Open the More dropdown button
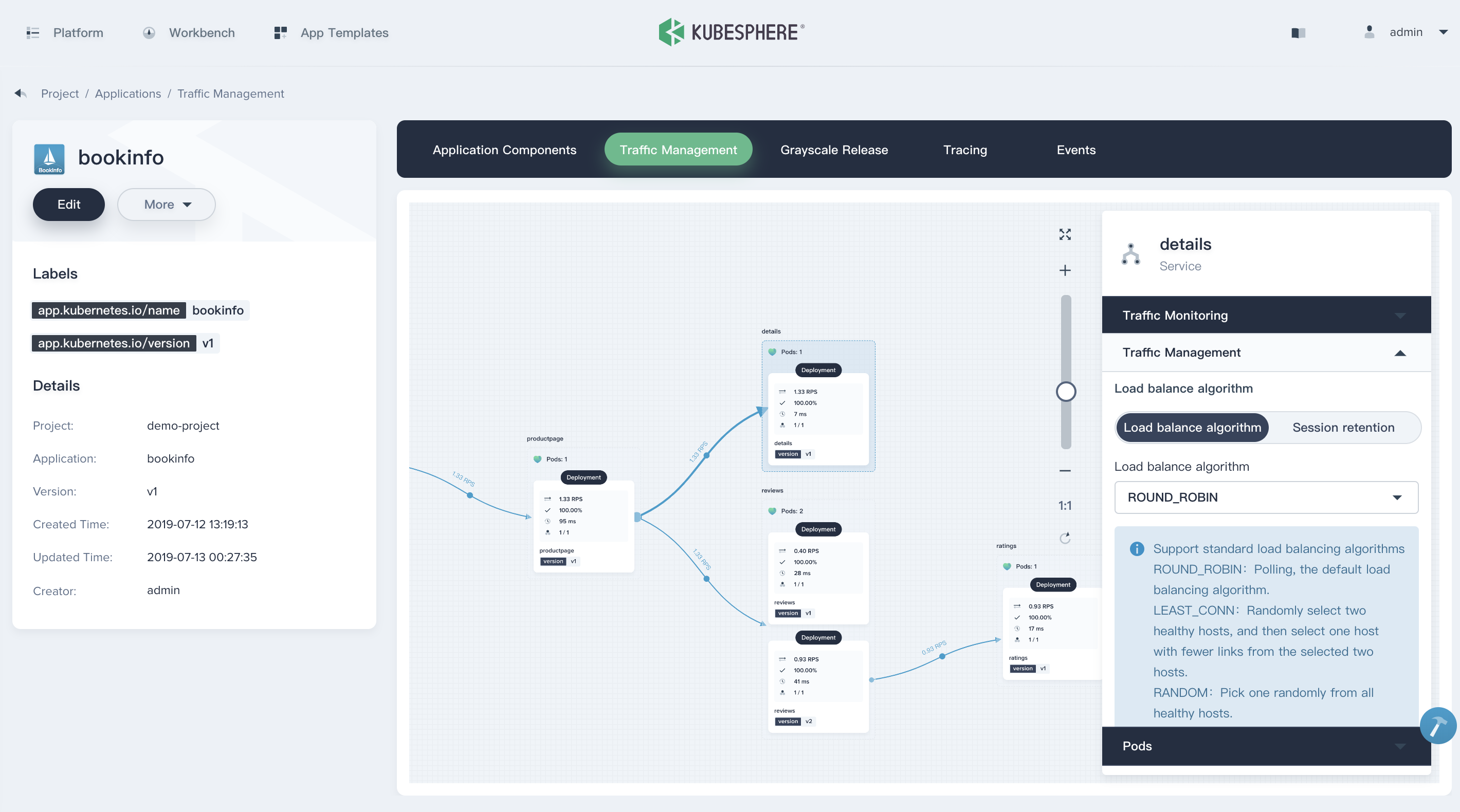 click(x=167, y=205)
